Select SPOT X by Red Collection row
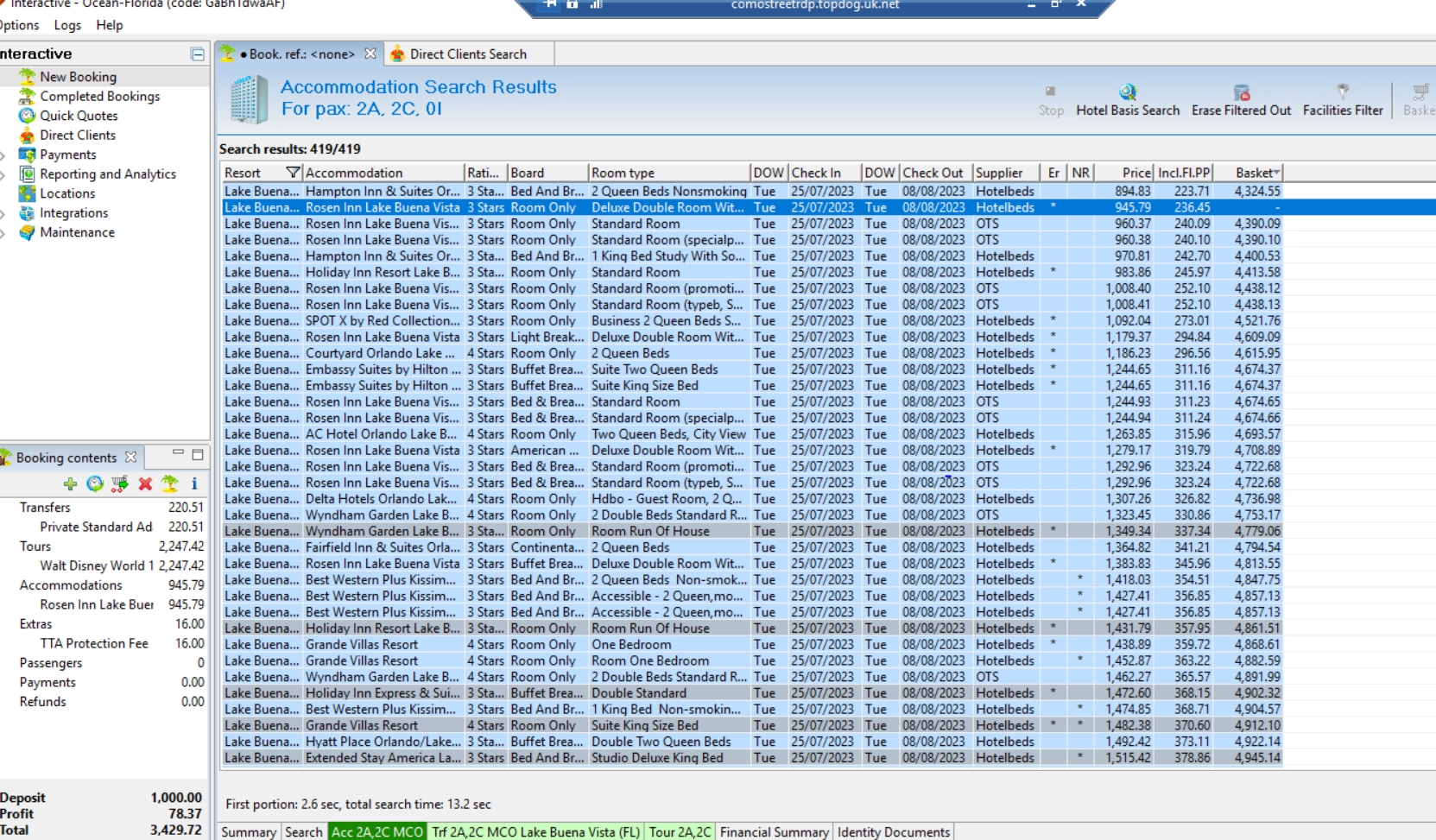The height and width of the screenshot is (840, 1436). coord(751,320)
